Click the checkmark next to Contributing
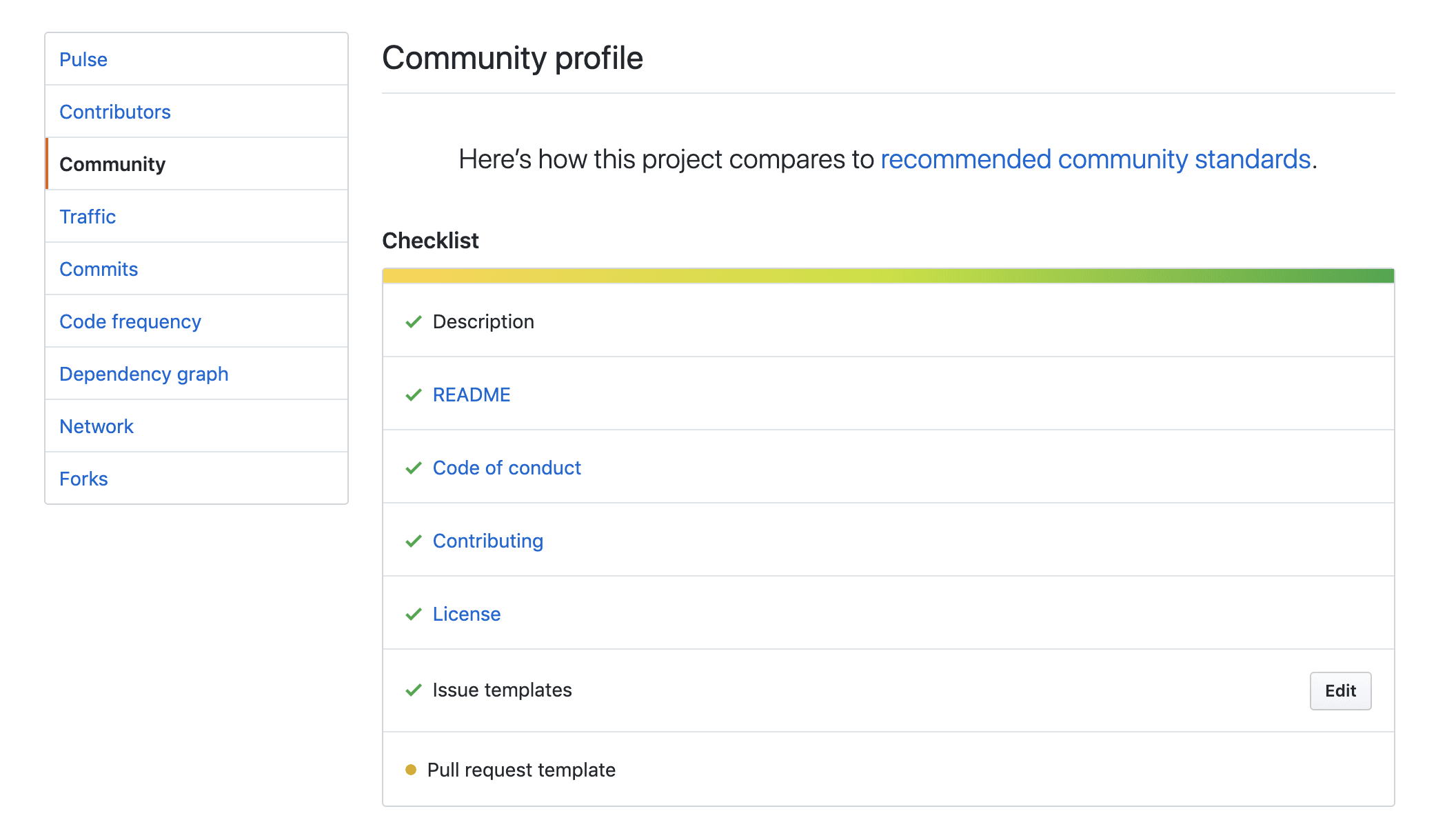The image size is (1456, 829). pos(414,541)
